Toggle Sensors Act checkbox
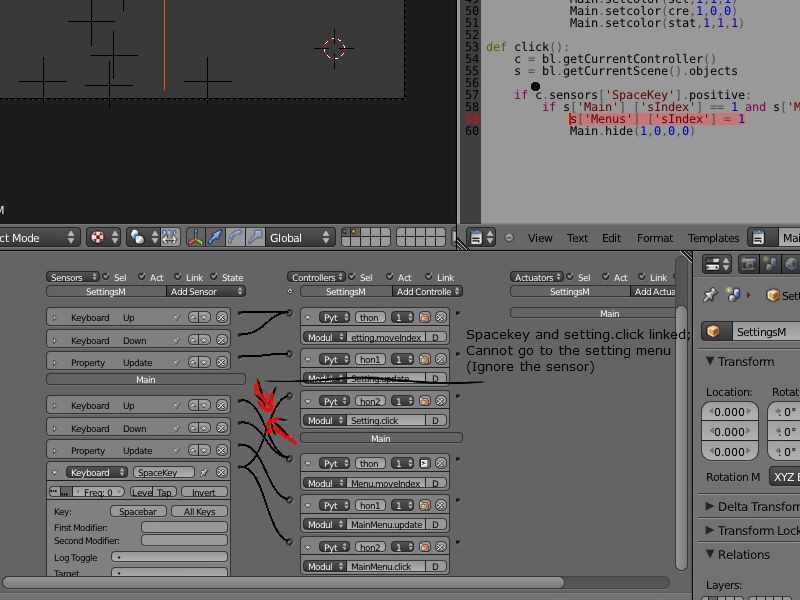Image resolution: width=800 pixels, height=600 pixels. (141, 277)
